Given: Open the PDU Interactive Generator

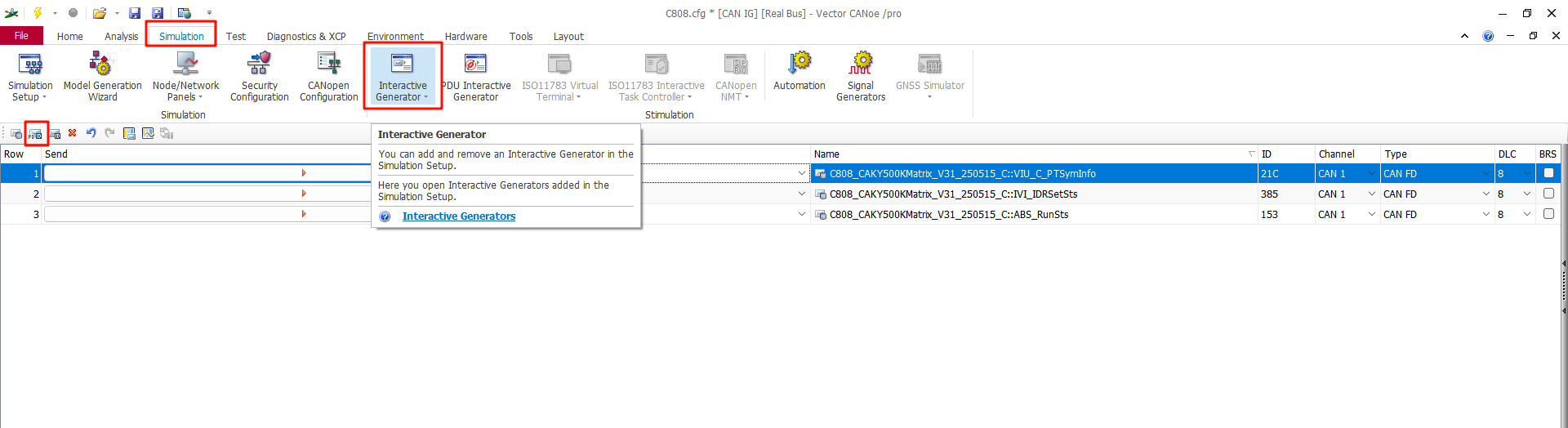Looking at the screenshot, I should pyautogui.click(x=475, y=77).
